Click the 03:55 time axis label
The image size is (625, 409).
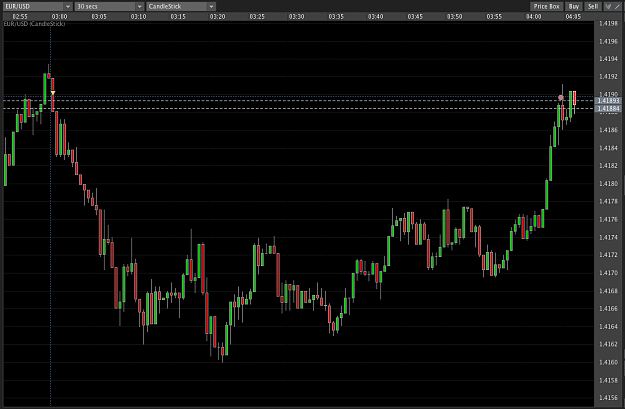click(x=494, y=17)
